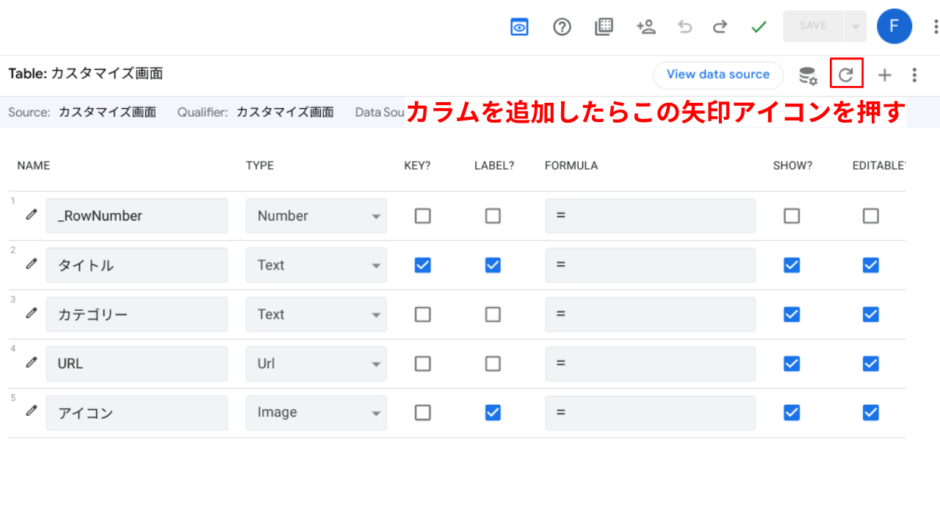Click the preview eye icon in top toolbar
Screen dimensions: 940x529
tap(520, 27)
